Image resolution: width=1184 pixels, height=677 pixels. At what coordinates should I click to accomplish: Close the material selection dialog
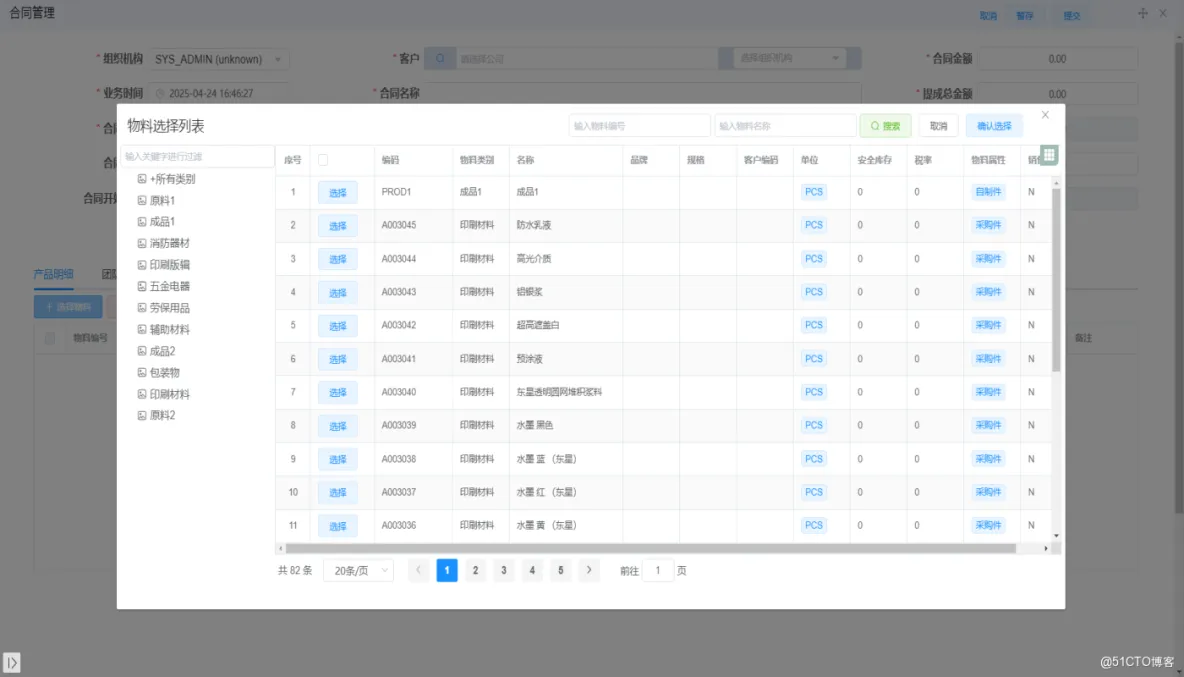[x=1045, y=115]
